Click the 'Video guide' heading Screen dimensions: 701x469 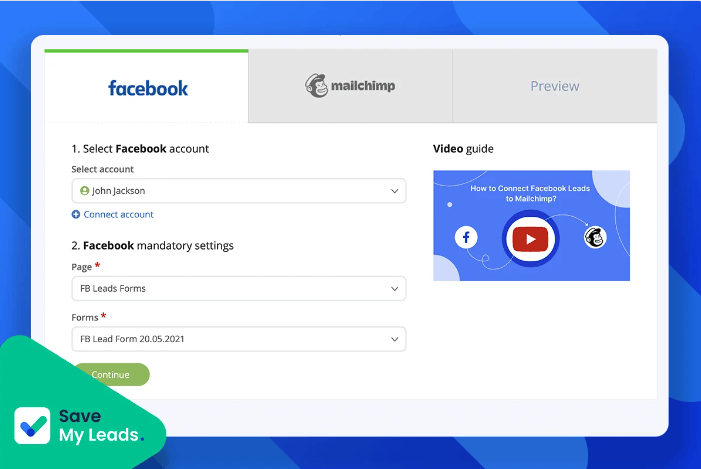click(463, 149)
